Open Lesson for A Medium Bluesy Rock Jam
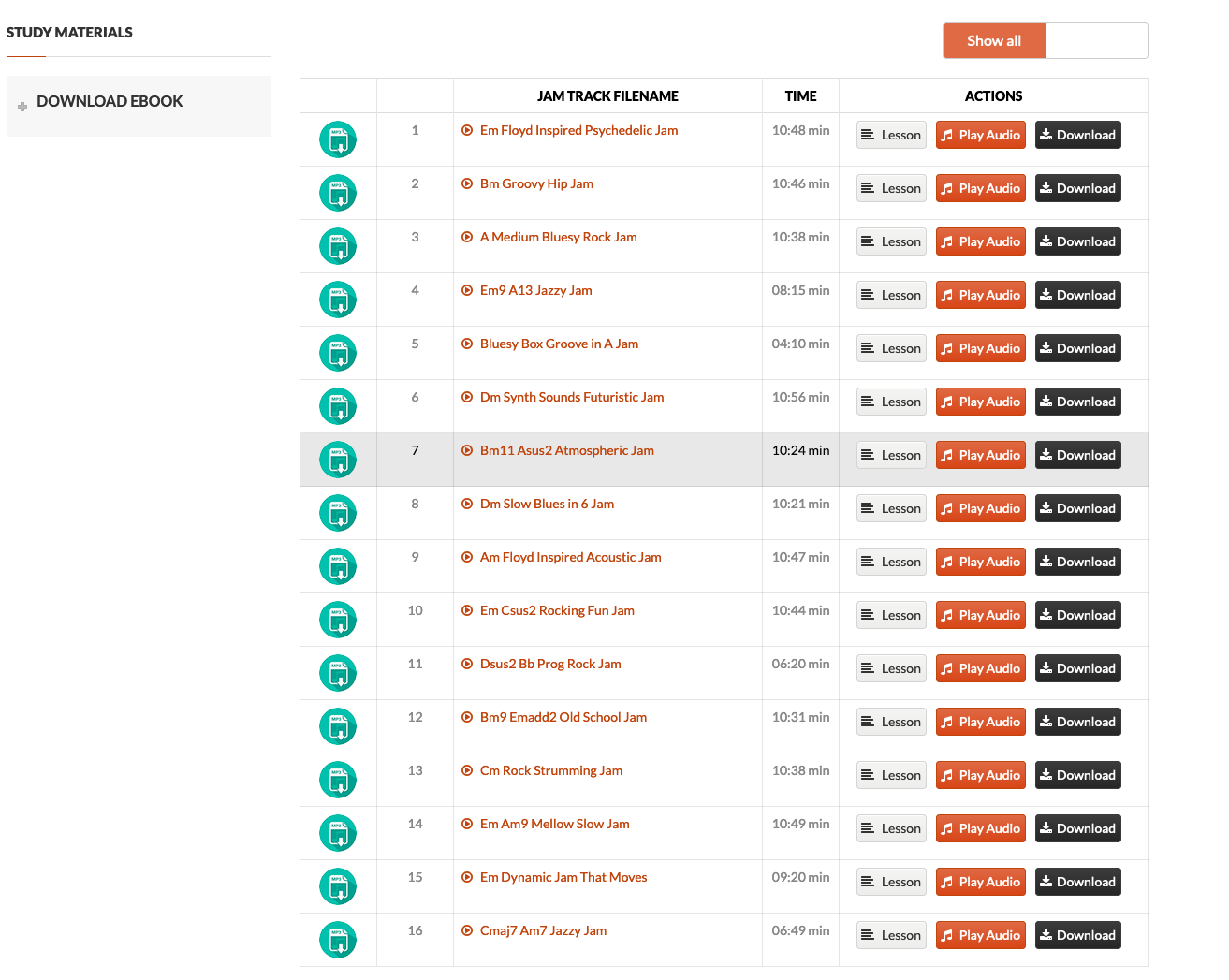 tap(891, 242)
